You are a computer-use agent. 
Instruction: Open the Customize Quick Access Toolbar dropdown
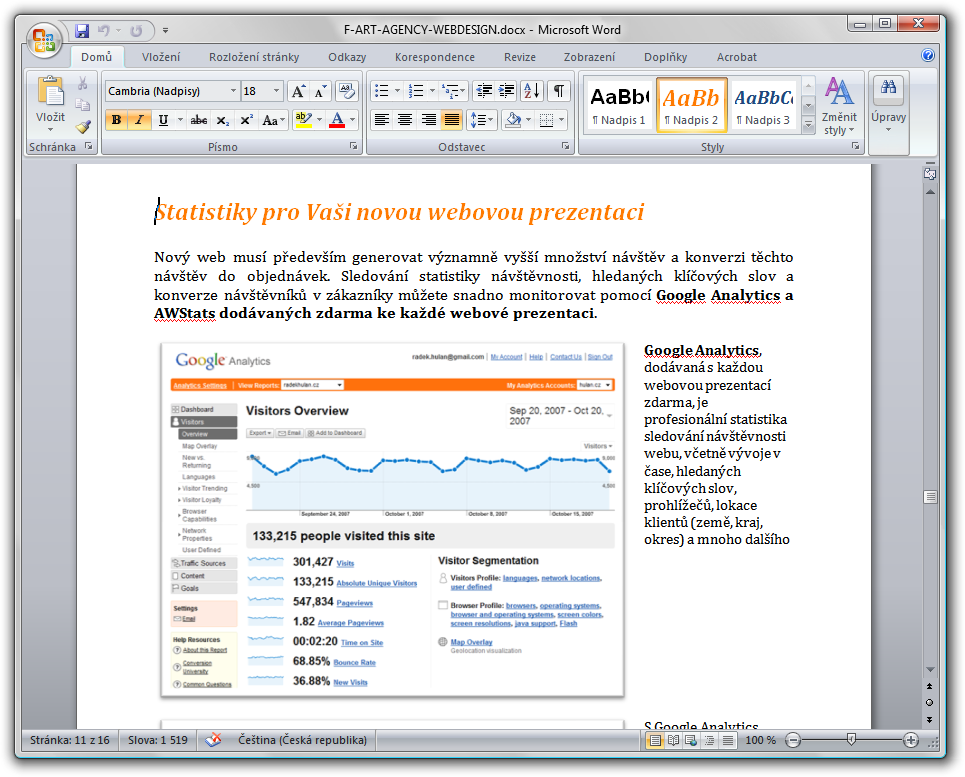(x=166, y=30)
